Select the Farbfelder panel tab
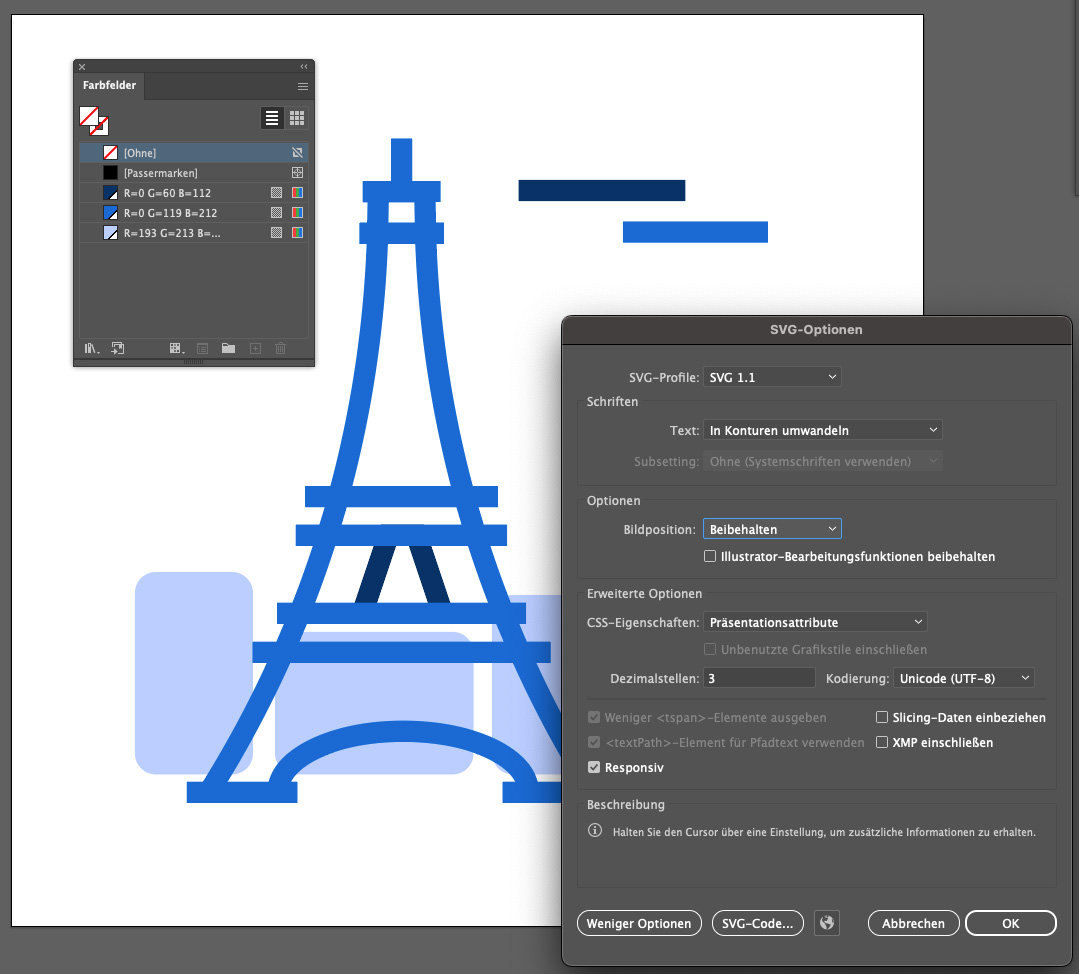The width and height of the screenshot is (1079, 974). click(109, 86)
